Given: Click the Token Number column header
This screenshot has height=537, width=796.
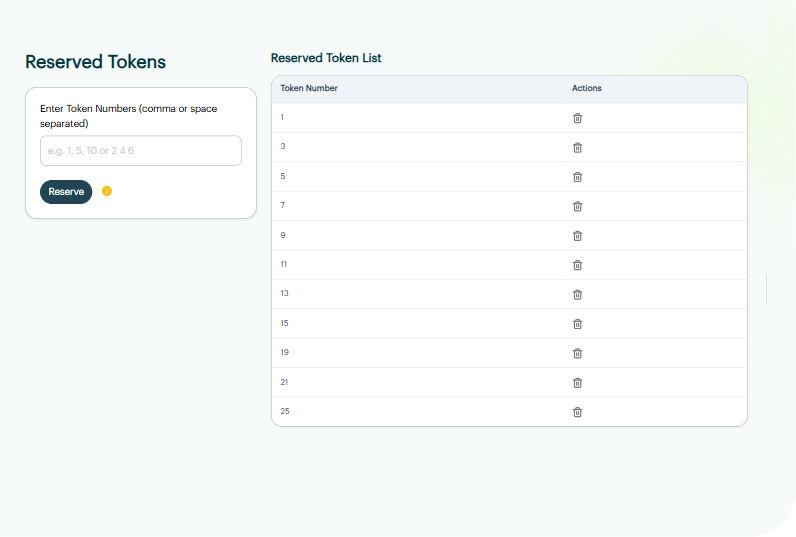Looking at the screenshot, I should click(309, 89).
